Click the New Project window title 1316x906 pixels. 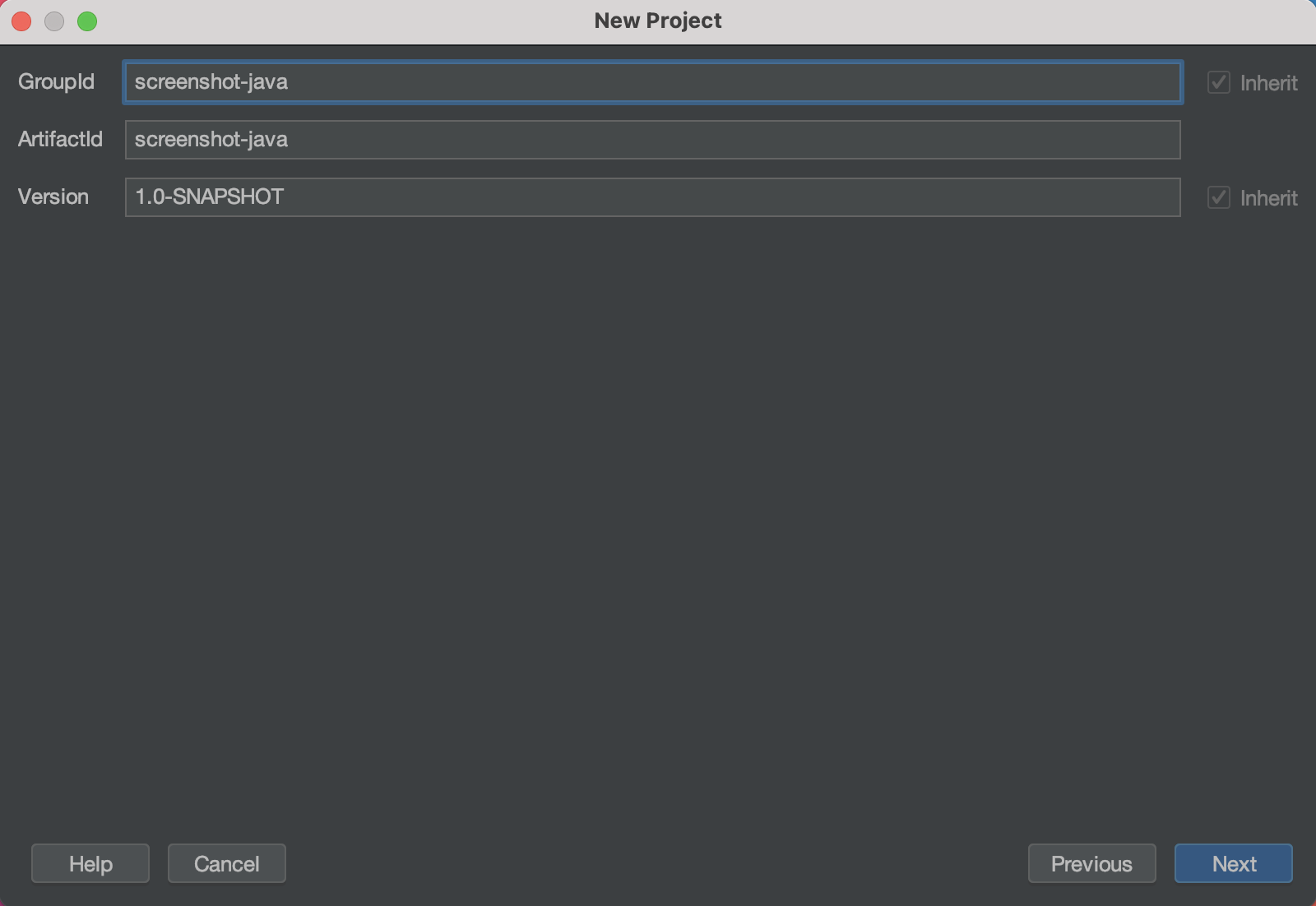coord(658,21)
